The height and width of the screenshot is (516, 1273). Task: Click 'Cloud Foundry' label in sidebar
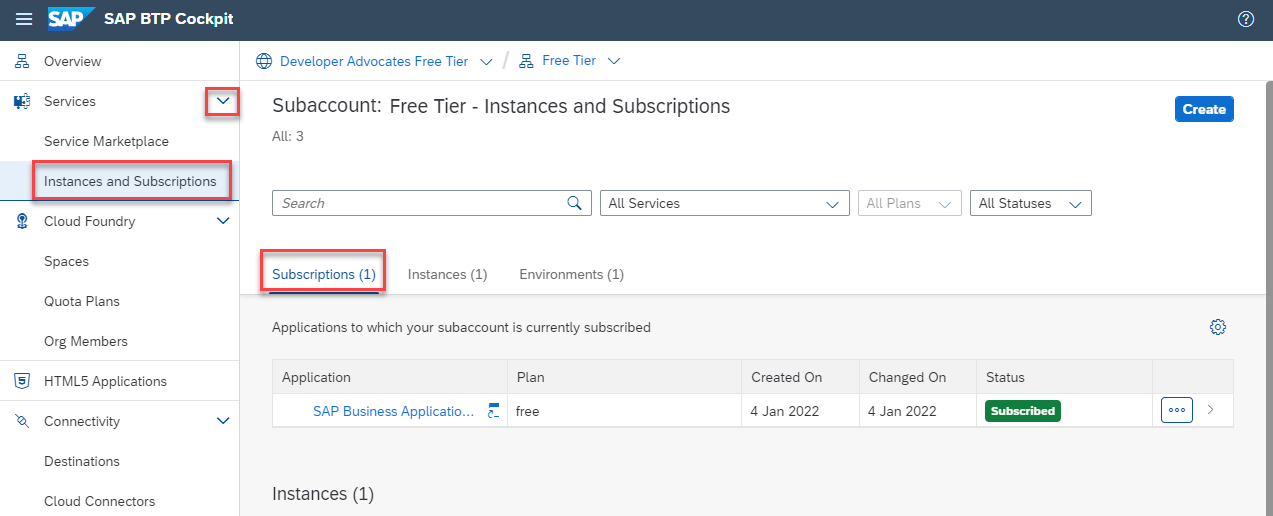pos(90,221)
